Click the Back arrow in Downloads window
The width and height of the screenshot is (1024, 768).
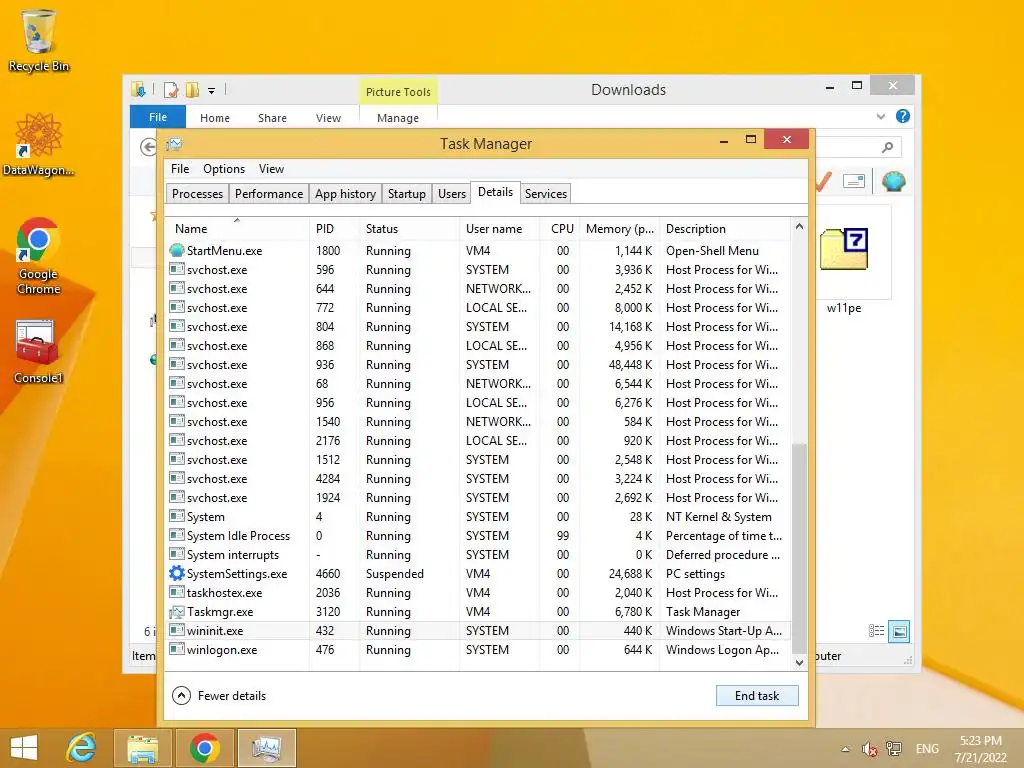[148, 147]
